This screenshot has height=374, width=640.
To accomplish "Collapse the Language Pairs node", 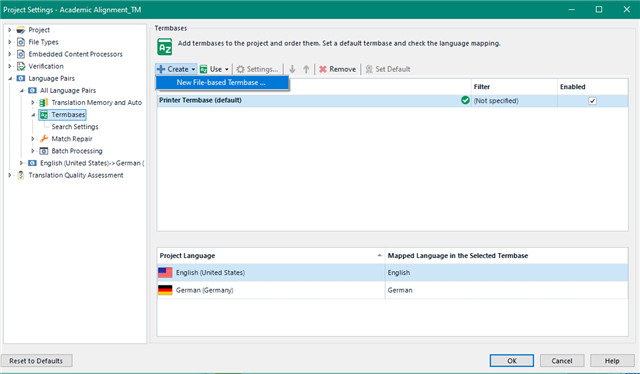I will pyautogui.click(x=10, y=78).
